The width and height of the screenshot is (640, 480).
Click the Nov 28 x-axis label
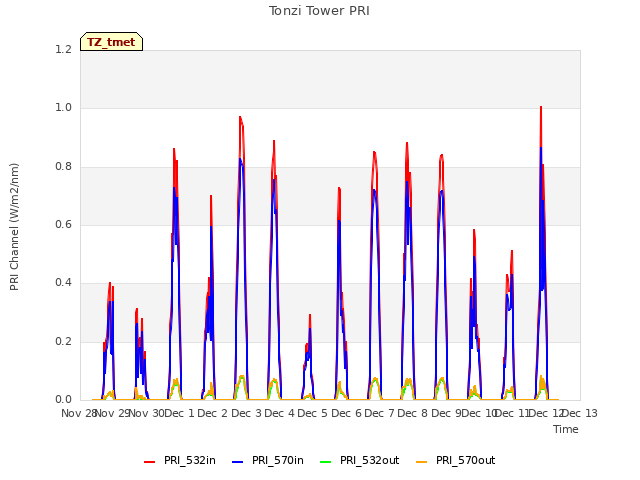tap(79, 413)
